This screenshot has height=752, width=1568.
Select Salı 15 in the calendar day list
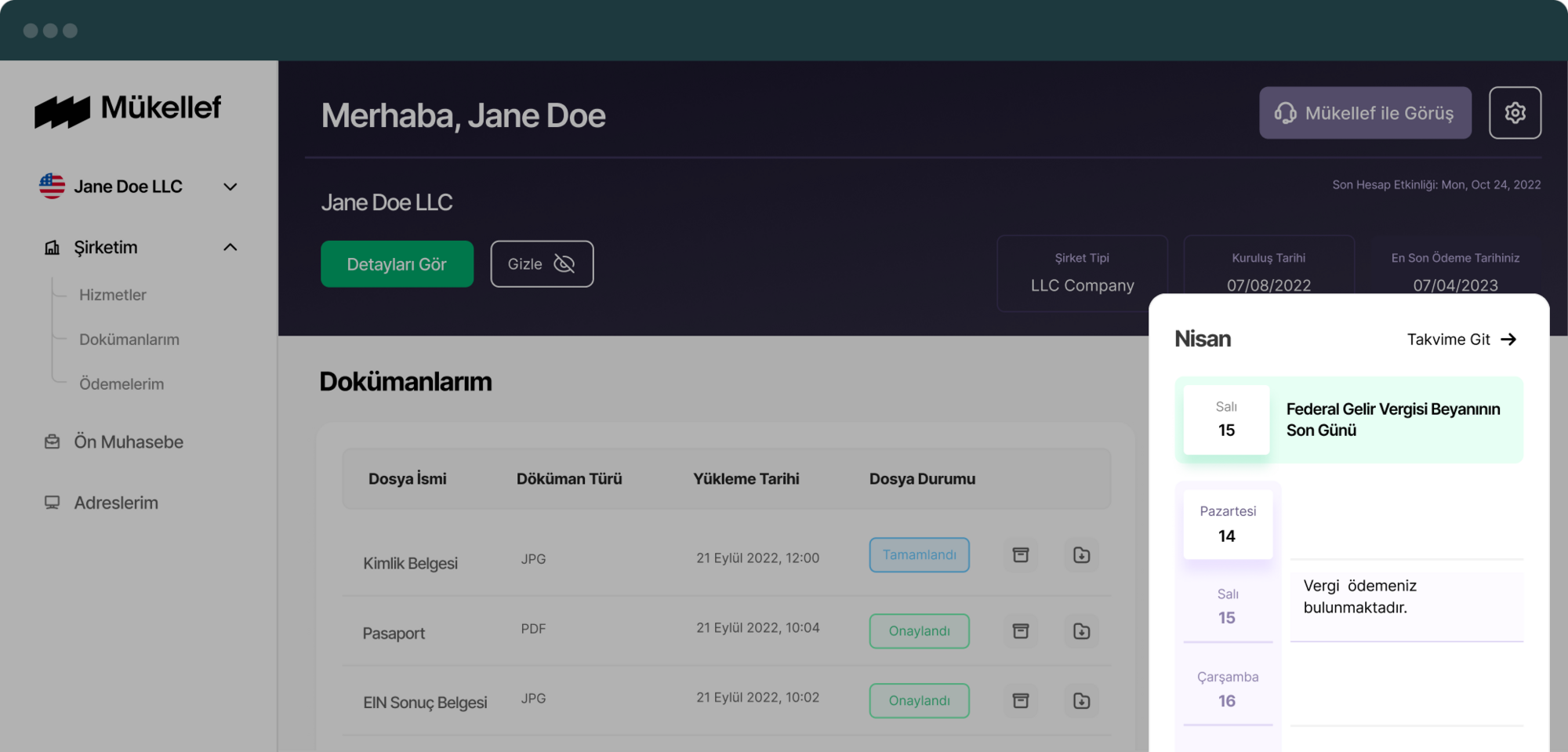coord(1228,606)
